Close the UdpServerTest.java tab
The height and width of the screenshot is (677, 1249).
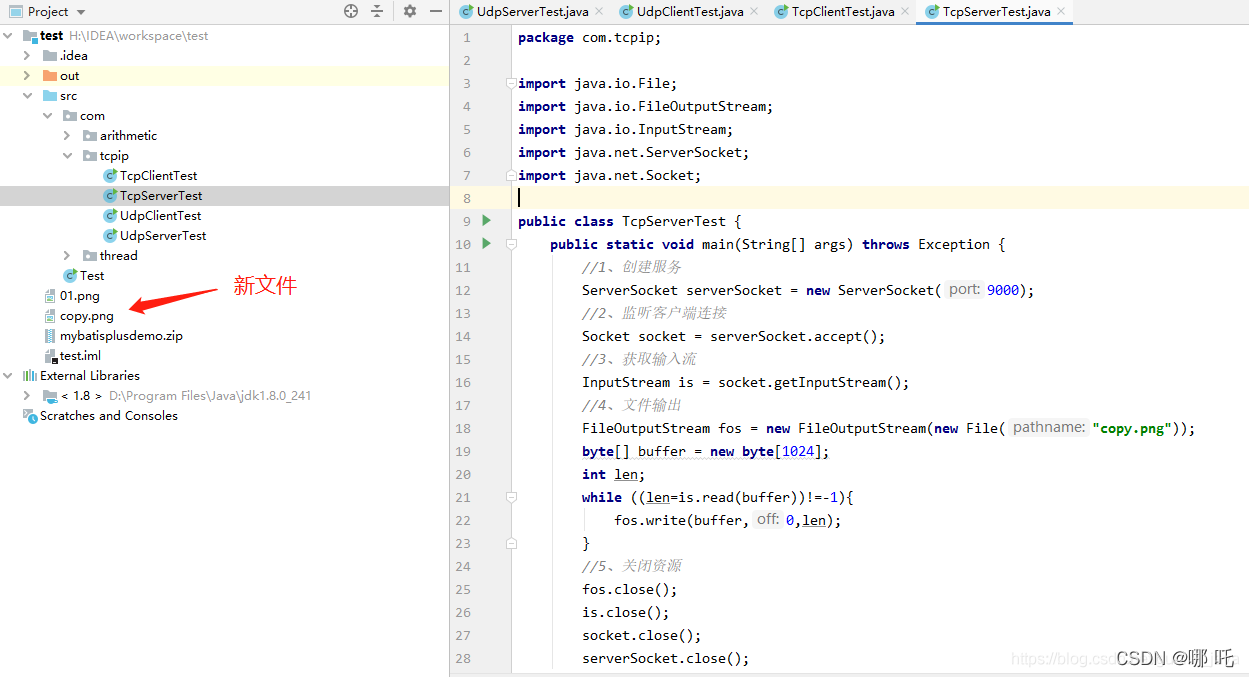[x=599, y=12]
